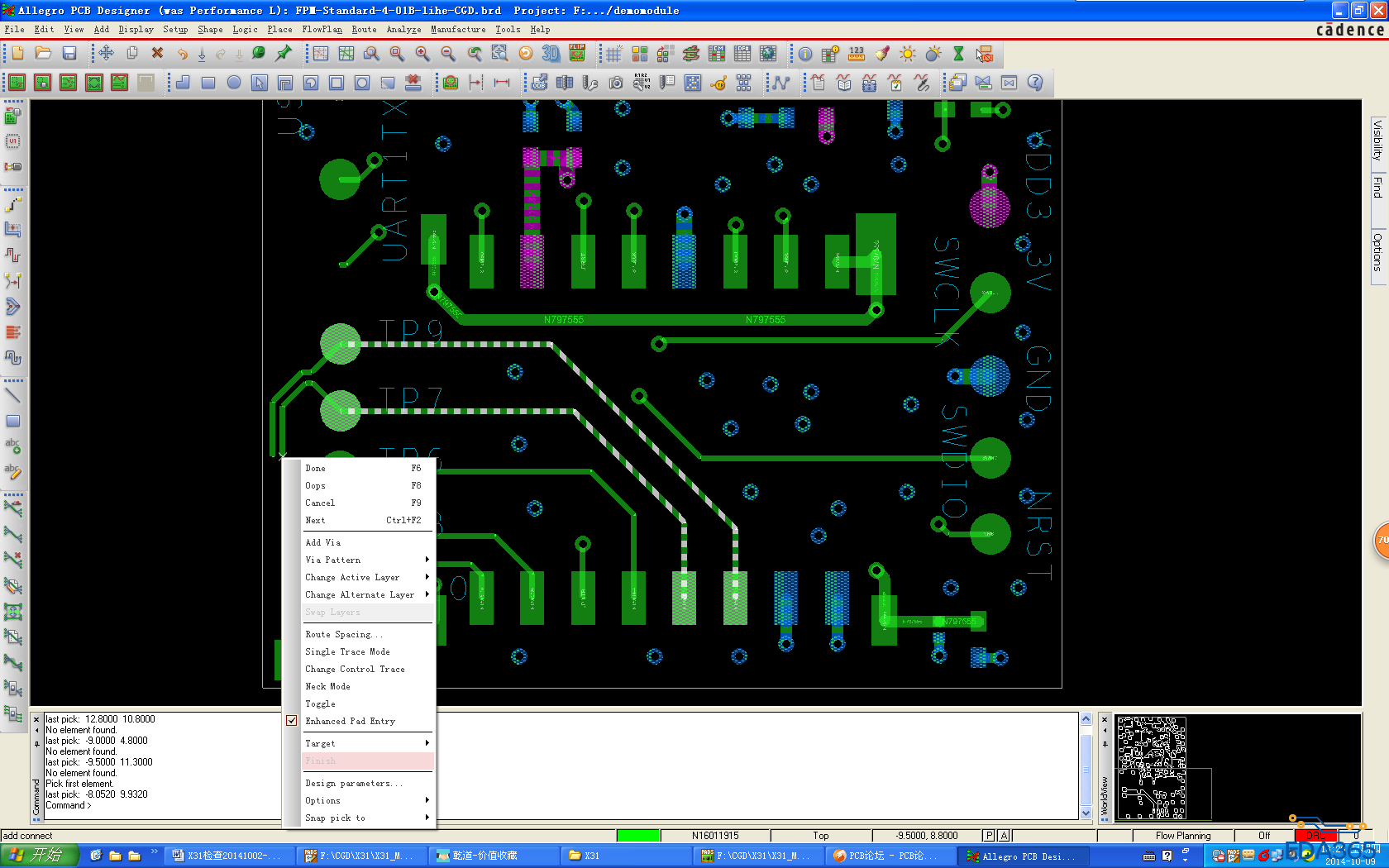Click the green status indicator swatch
Image resolution: width=1389 pixels, height=868 pixels.
point(638,836)
